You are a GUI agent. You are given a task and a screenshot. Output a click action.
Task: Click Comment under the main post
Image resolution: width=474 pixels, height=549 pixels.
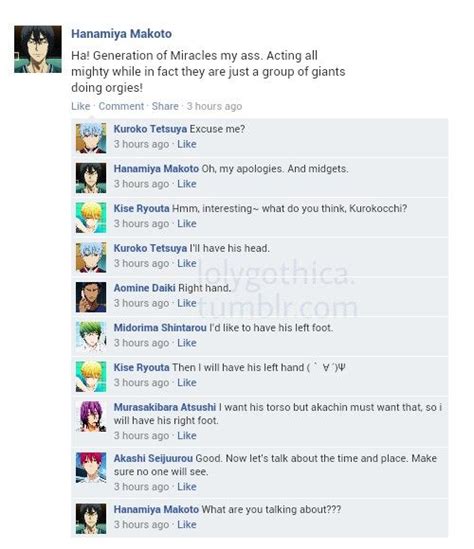pos(121,106)
